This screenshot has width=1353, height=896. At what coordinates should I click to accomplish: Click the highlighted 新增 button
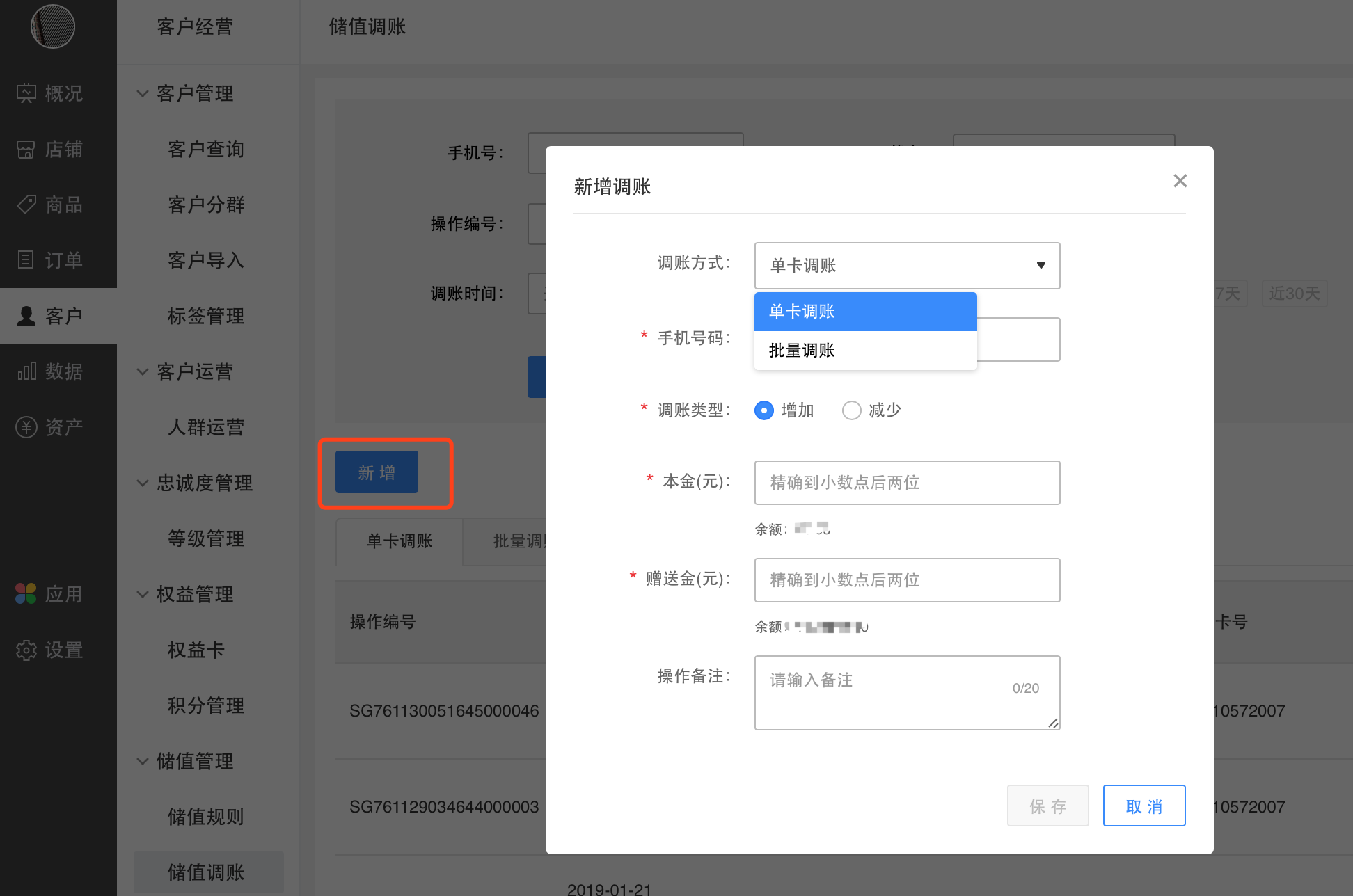click(376, 472)
